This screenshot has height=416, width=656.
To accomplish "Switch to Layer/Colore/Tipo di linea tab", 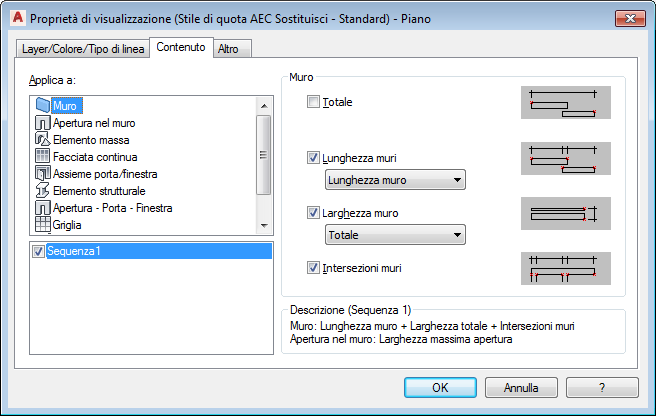I will coord(83,49).
